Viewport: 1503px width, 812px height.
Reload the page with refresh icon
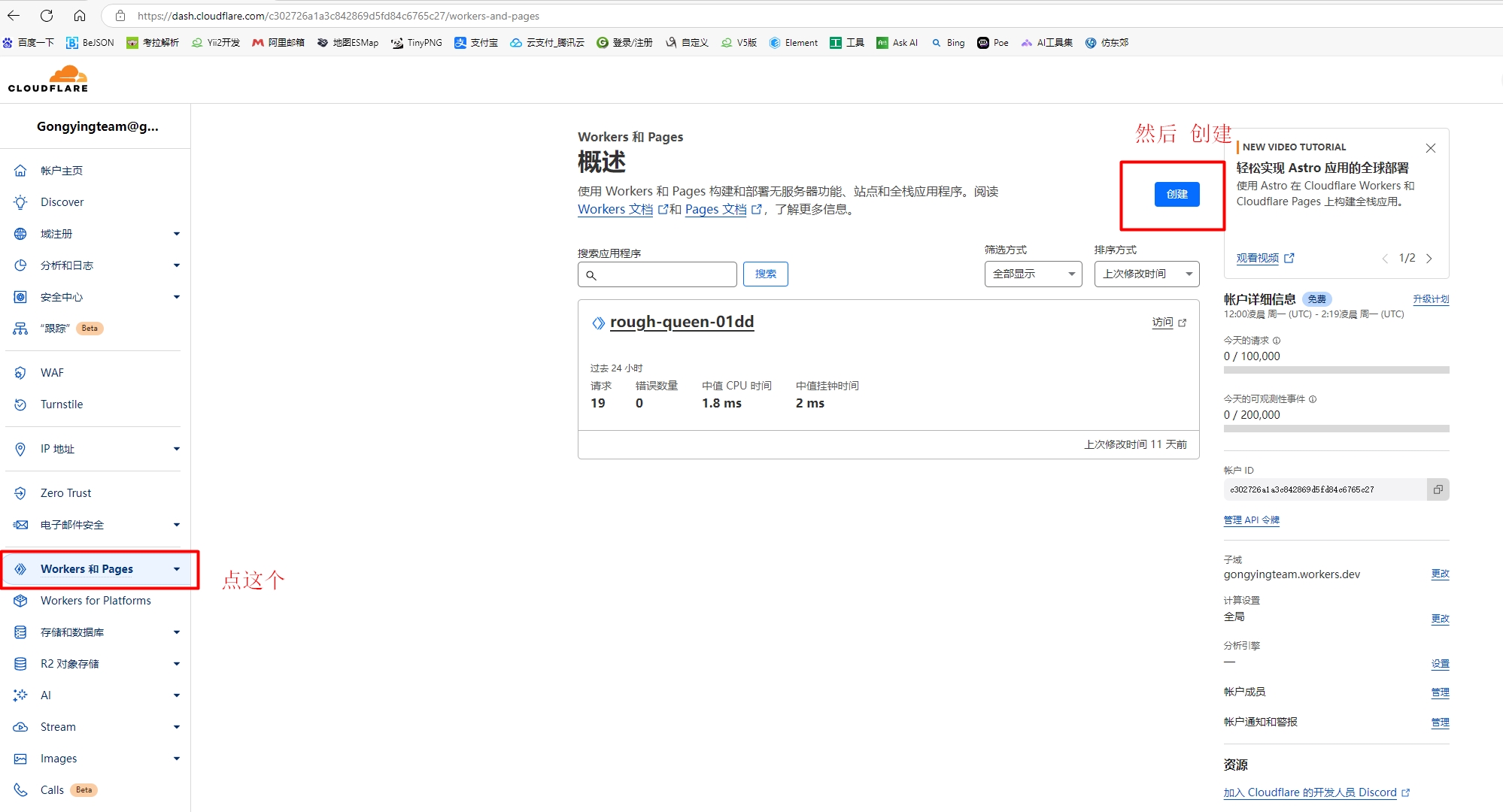click(47, 16)
